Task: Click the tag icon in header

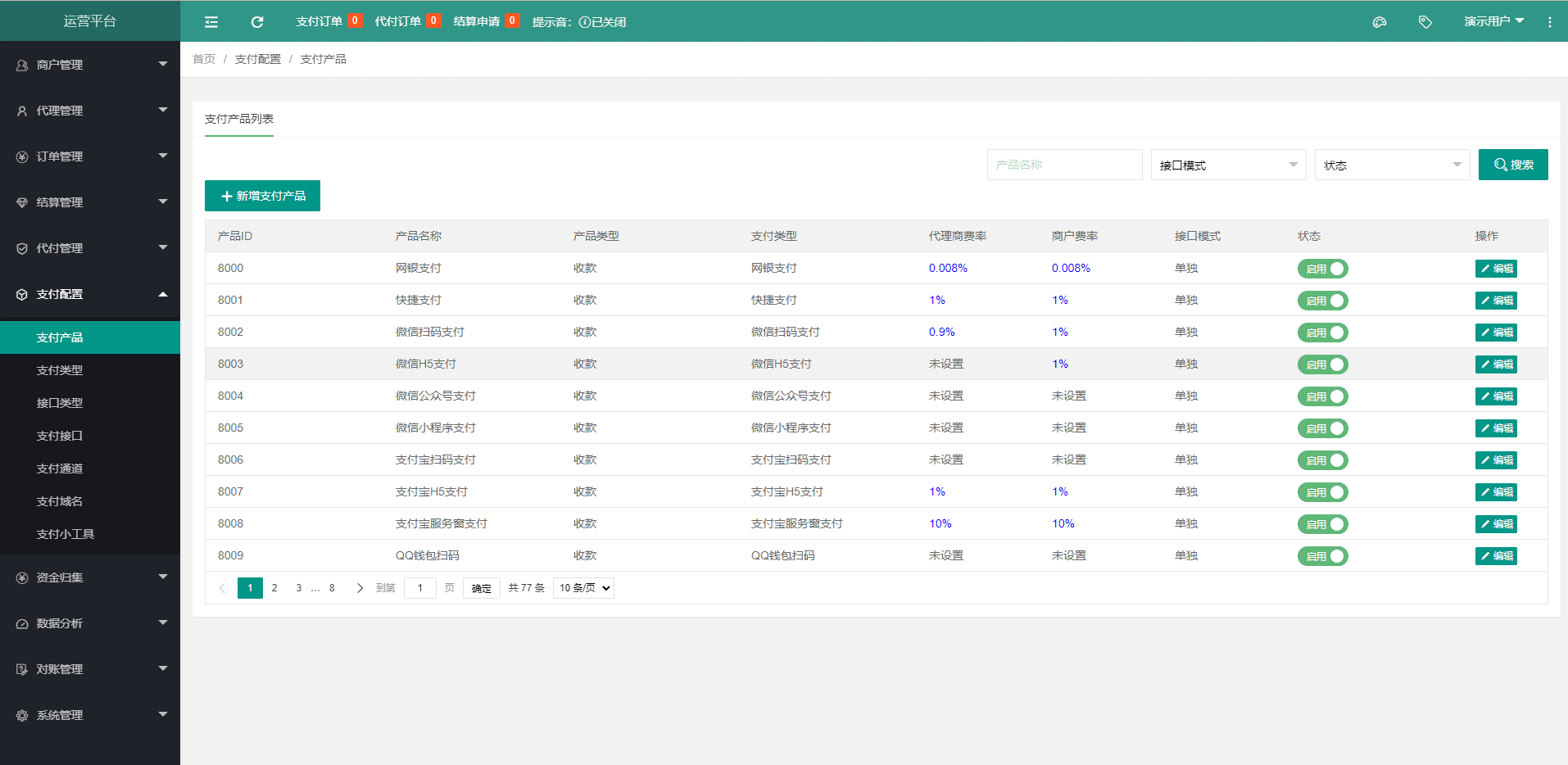Action: [1425, 22]
